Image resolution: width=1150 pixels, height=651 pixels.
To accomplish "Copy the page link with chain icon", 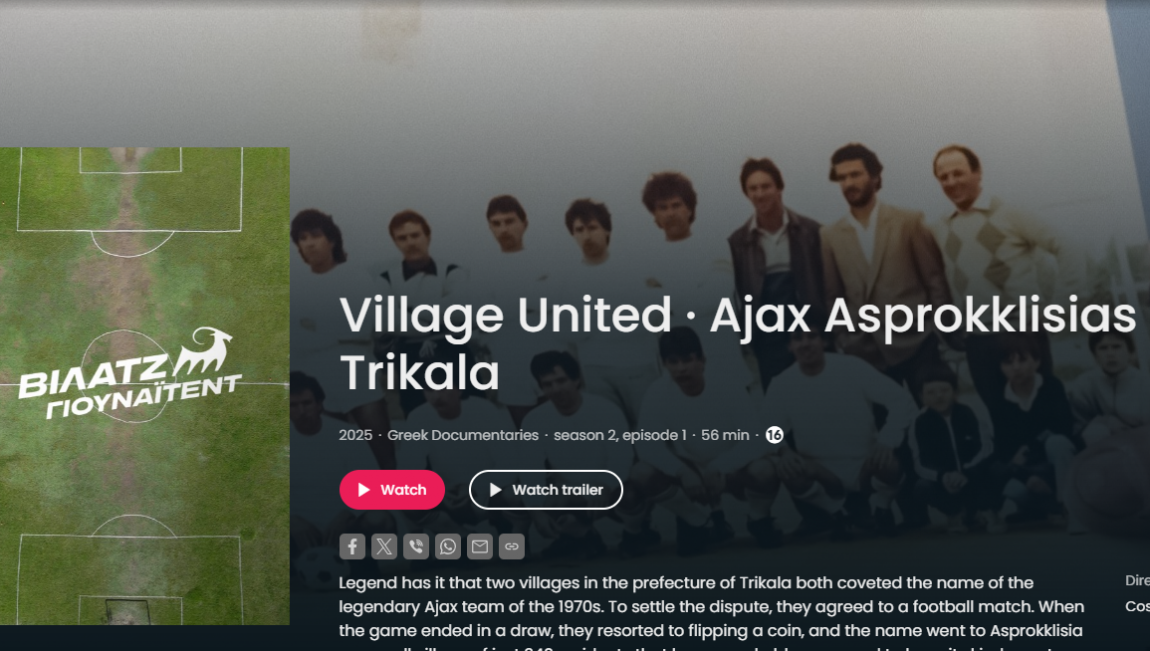I will (x=511, y=546).
